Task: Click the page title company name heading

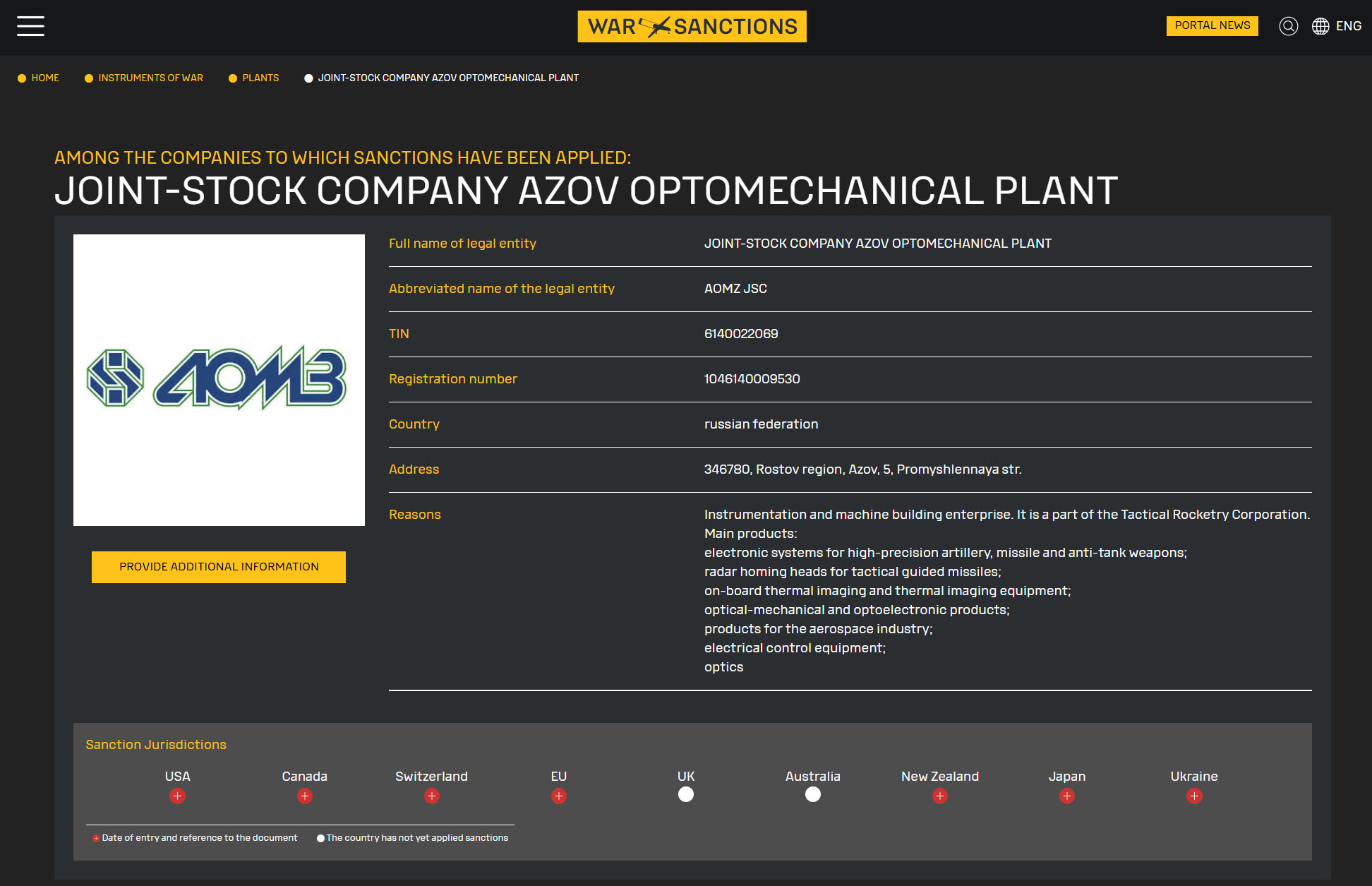Action: (x=586, y=191)
